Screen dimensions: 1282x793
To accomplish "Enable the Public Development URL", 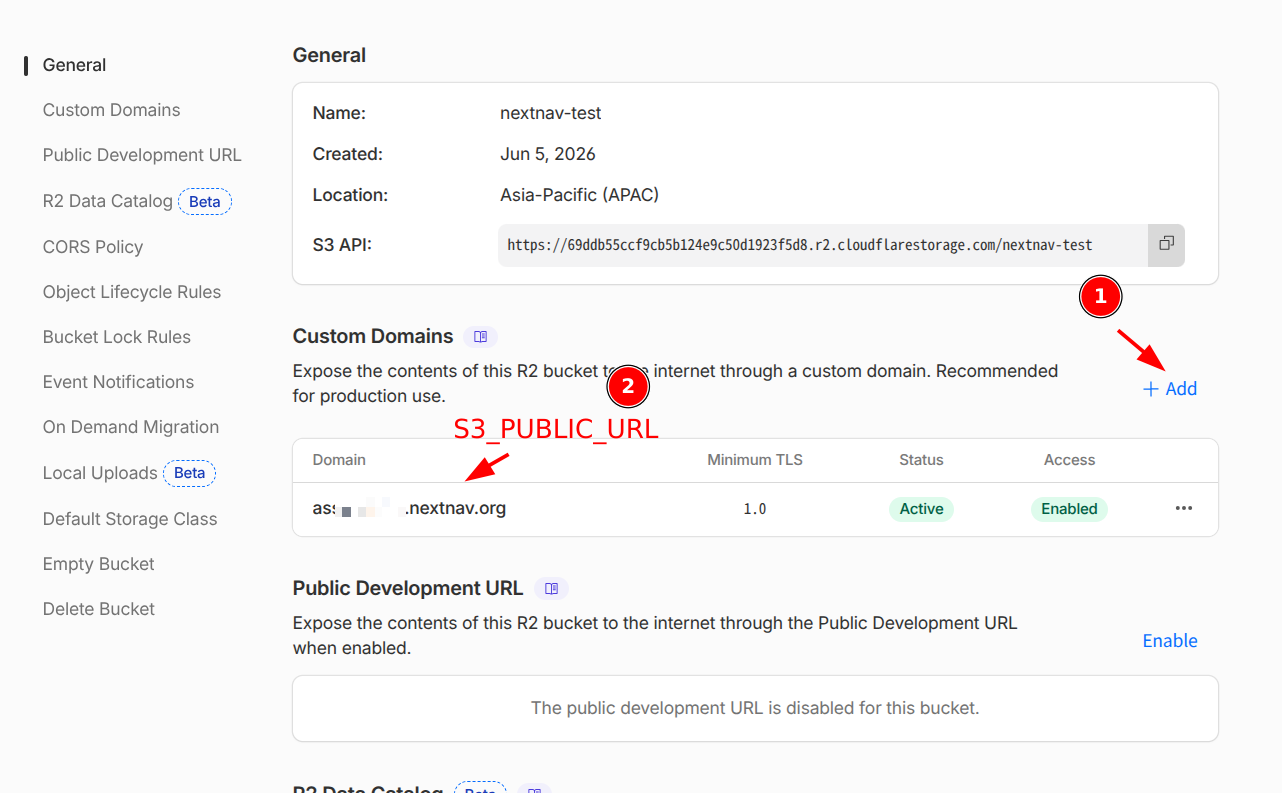I will click(x=1170, y=641).
